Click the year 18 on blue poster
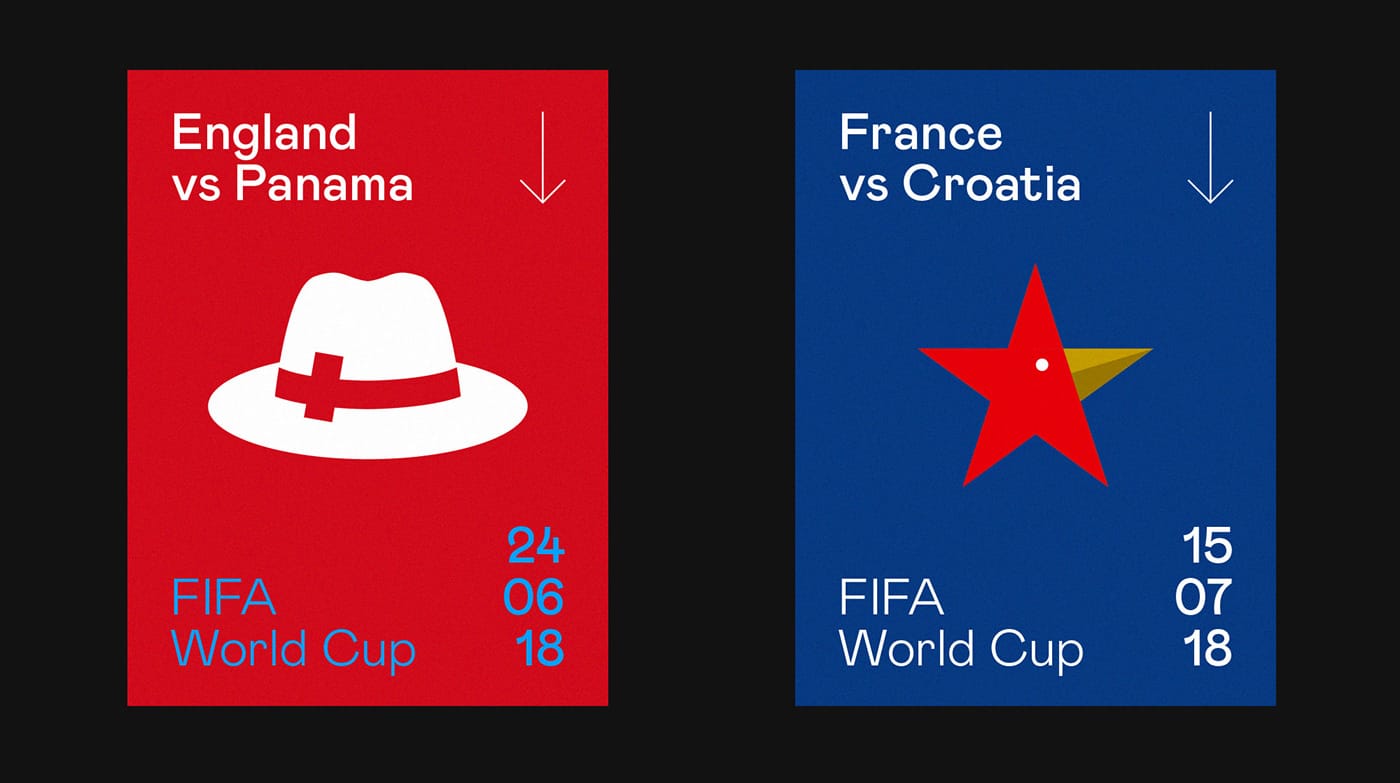This screenshot has height=783, width=1400. [1207, 649]
